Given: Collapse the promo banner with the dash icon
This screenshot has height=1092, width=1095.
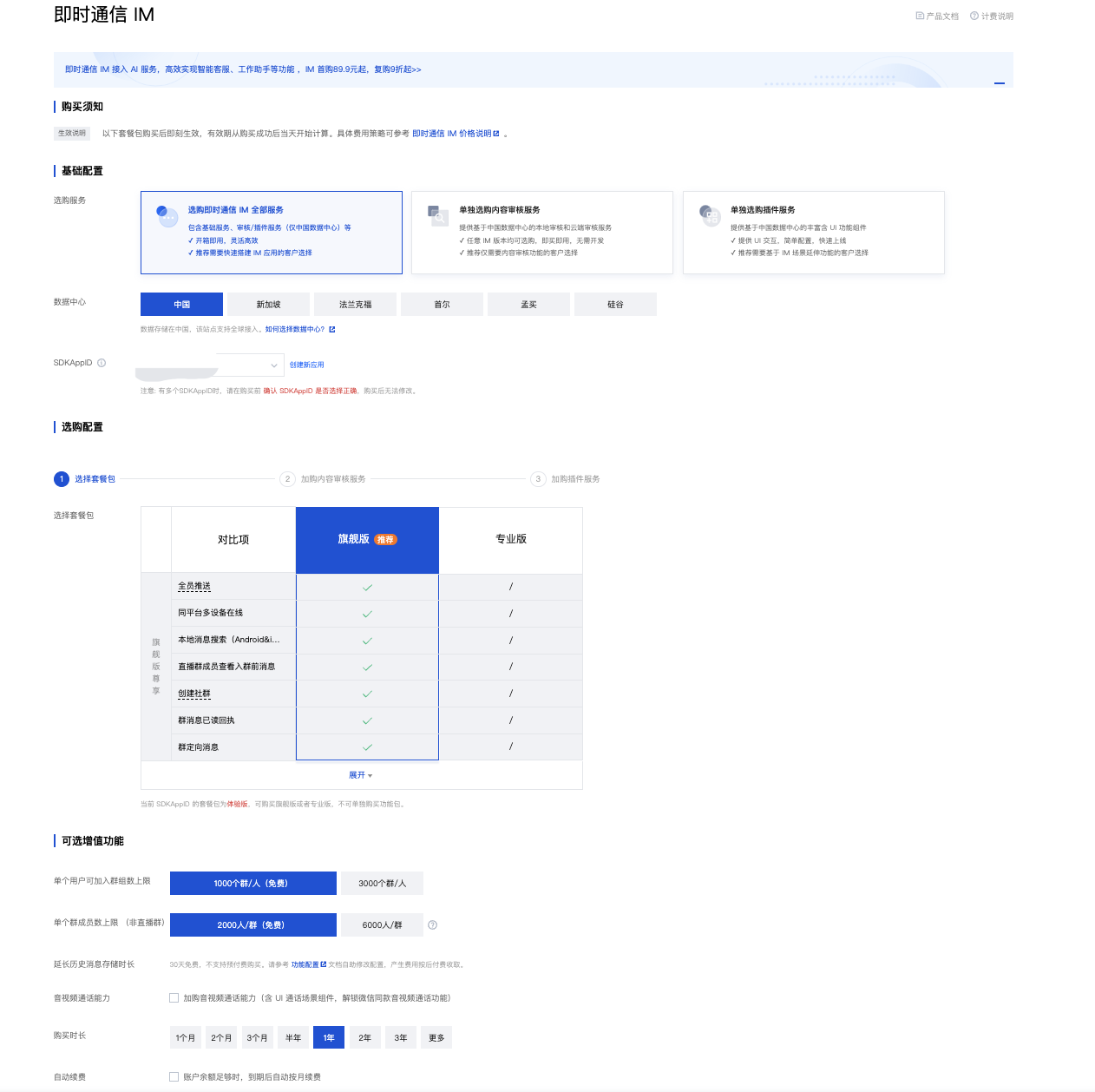Looking at the screenshot, I should 1000,83.
